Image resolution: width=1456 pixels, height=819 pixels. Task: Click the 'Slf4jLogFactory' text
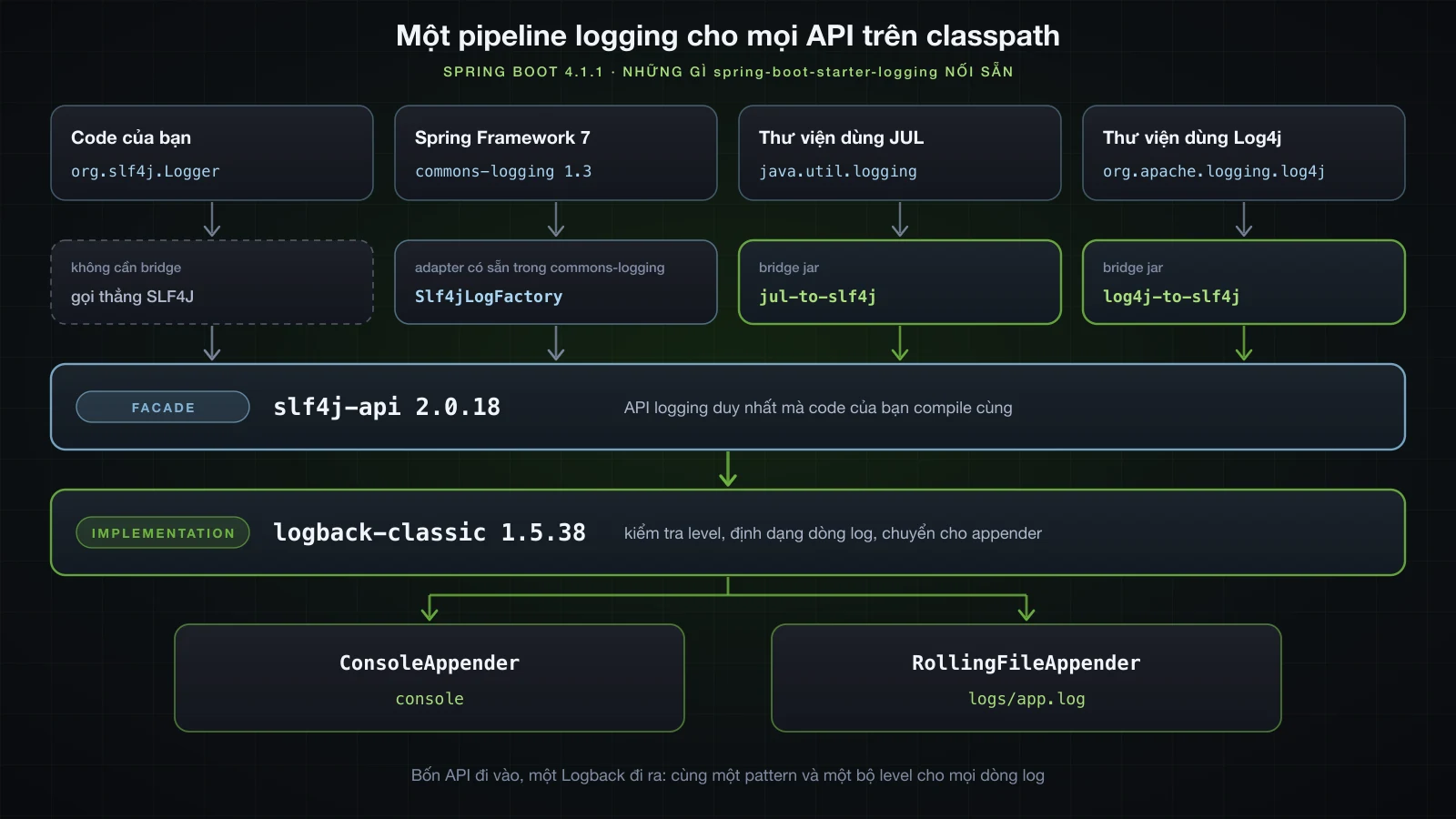pos(489,297)
